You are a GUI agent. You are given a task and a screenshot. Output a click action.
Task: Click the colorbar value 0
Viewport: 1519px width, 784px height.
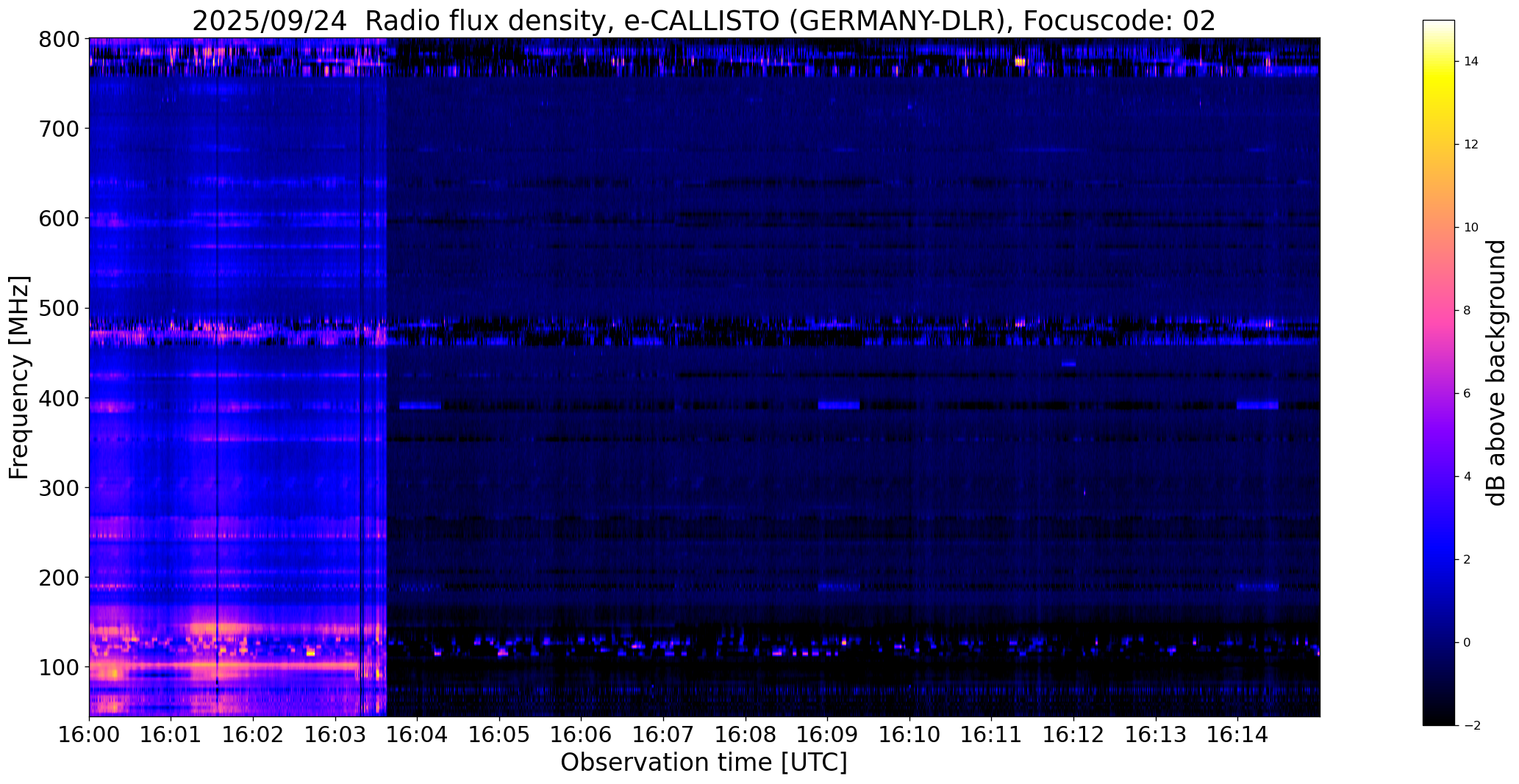[x=1468, y=643]
